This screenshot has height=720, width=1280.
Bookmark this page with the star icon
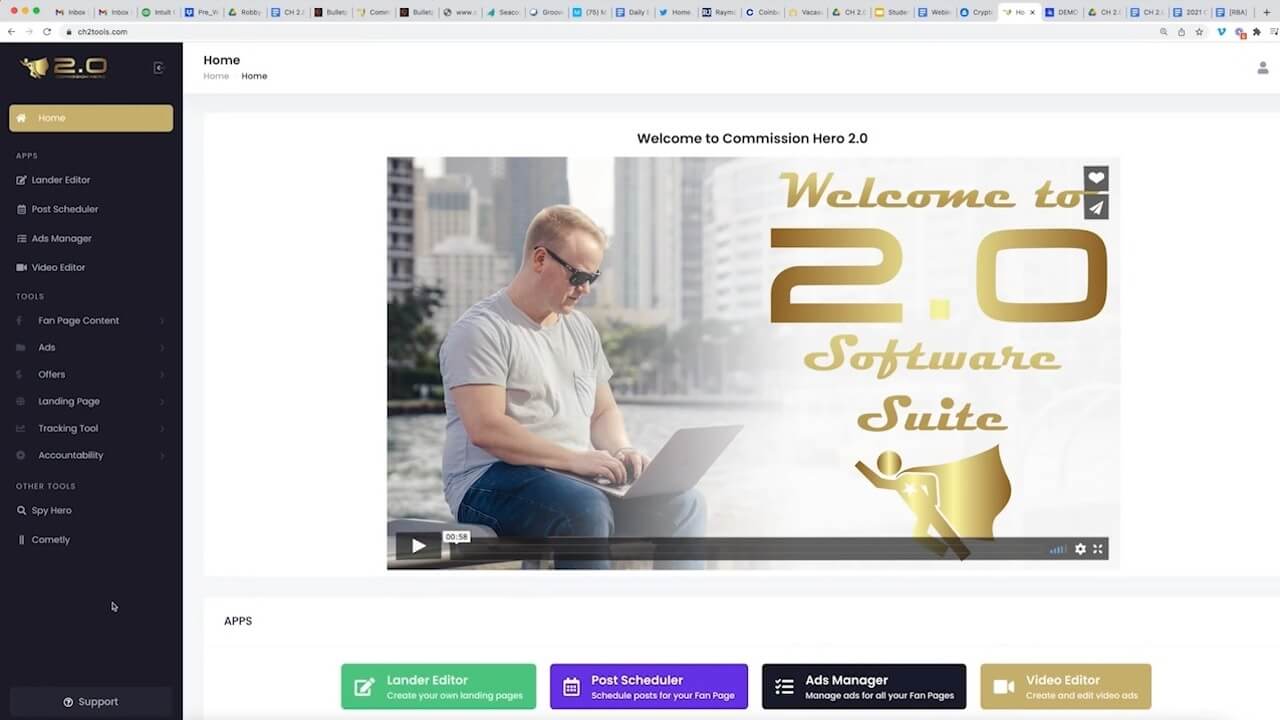click(x=1199, y=32)
